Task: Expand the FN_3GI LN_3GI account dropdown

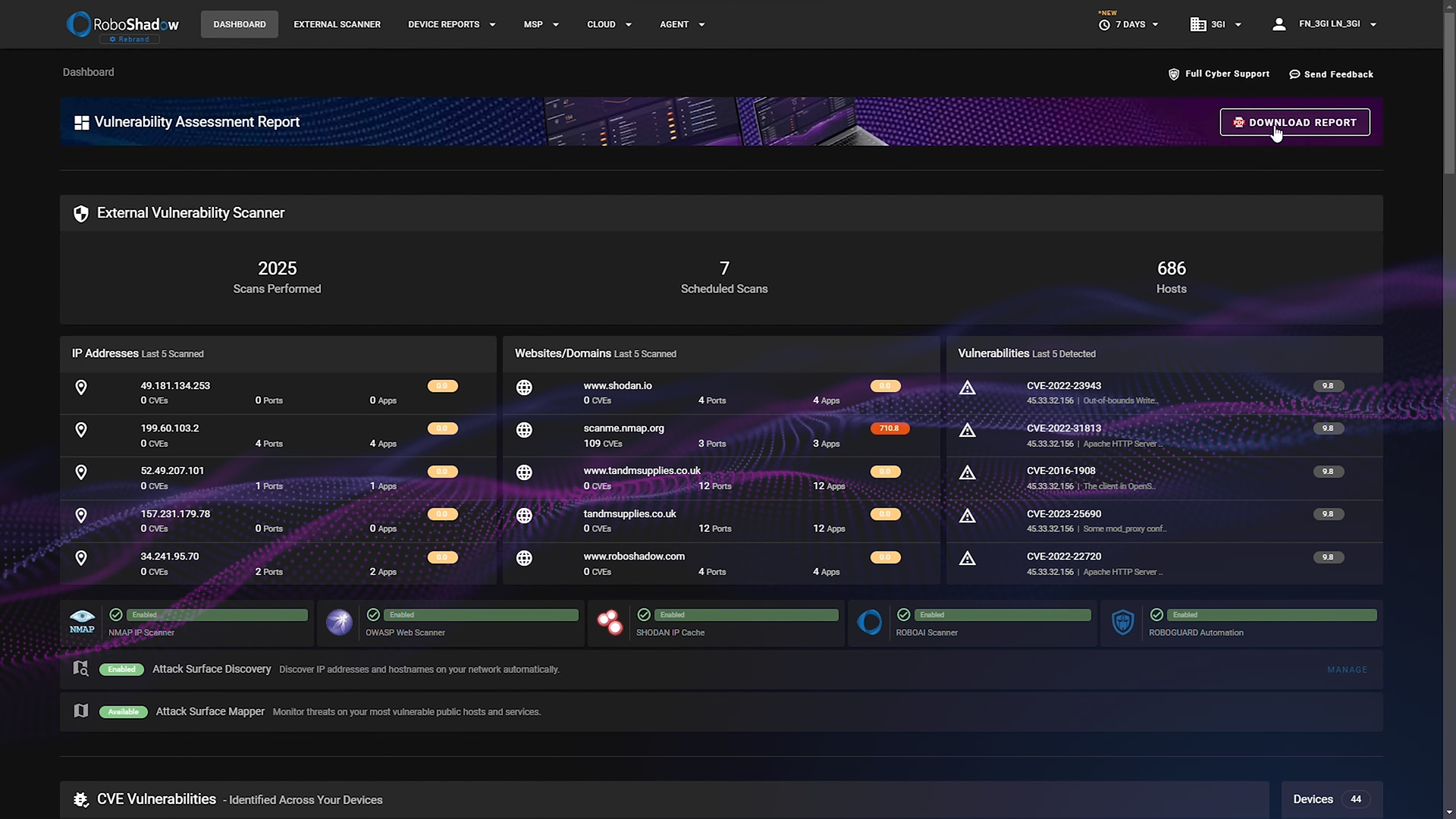Action: (1323, 24)
